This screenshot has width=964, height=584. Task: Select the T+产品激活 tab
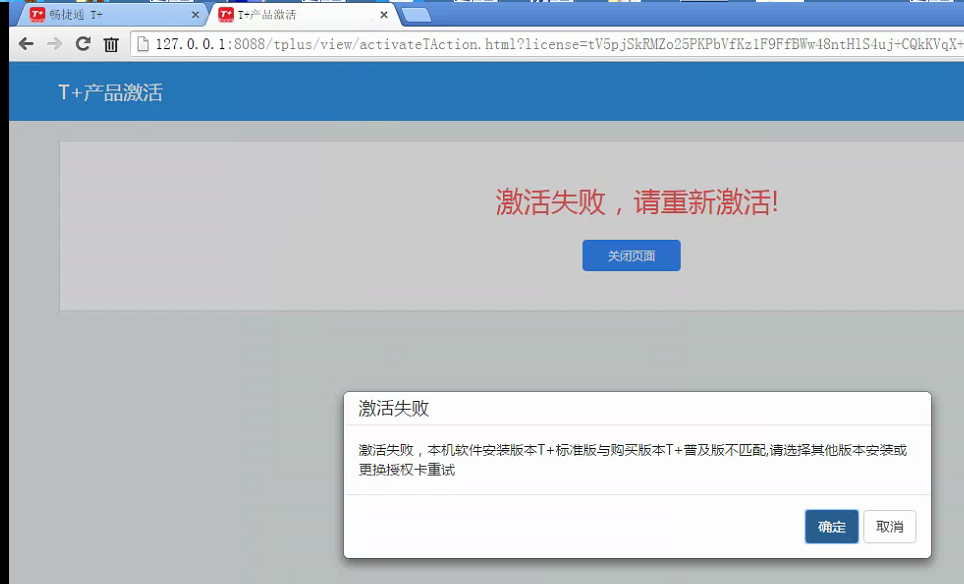304,14
